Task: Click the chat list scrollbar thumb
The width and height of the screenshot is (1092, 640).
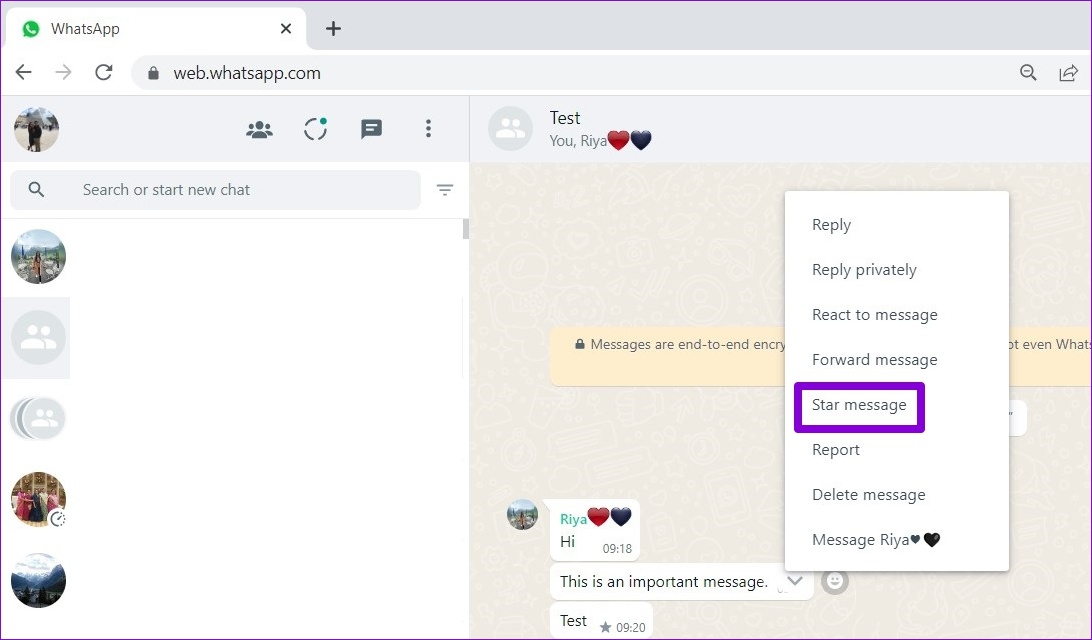Action: pos(465,229)
